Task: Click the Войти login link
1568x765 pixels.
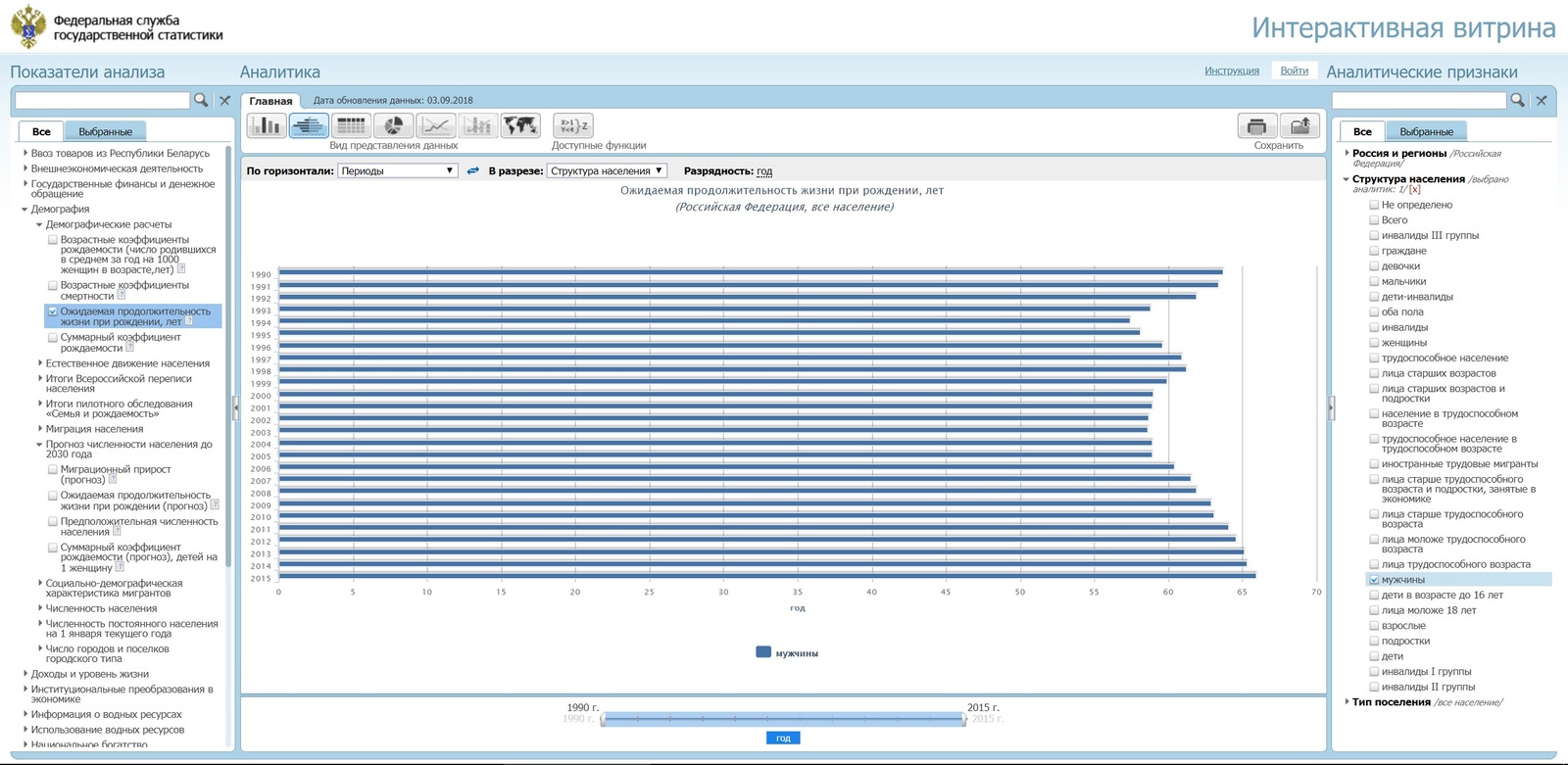Action: click(x=1294, y=71)
